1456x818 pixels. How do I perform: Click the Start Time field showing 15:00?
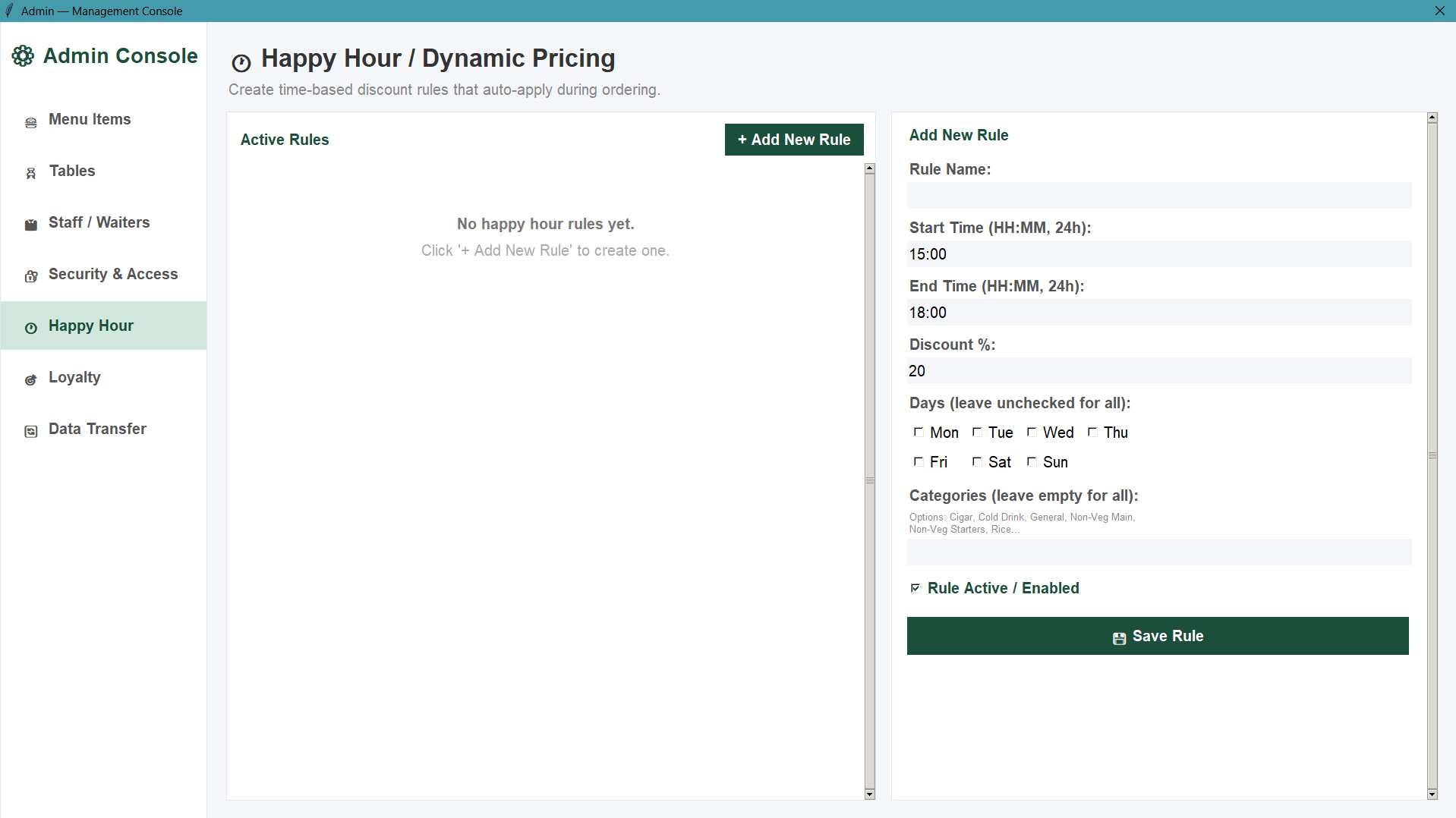pyautogui.click(x=1159, y=254)
